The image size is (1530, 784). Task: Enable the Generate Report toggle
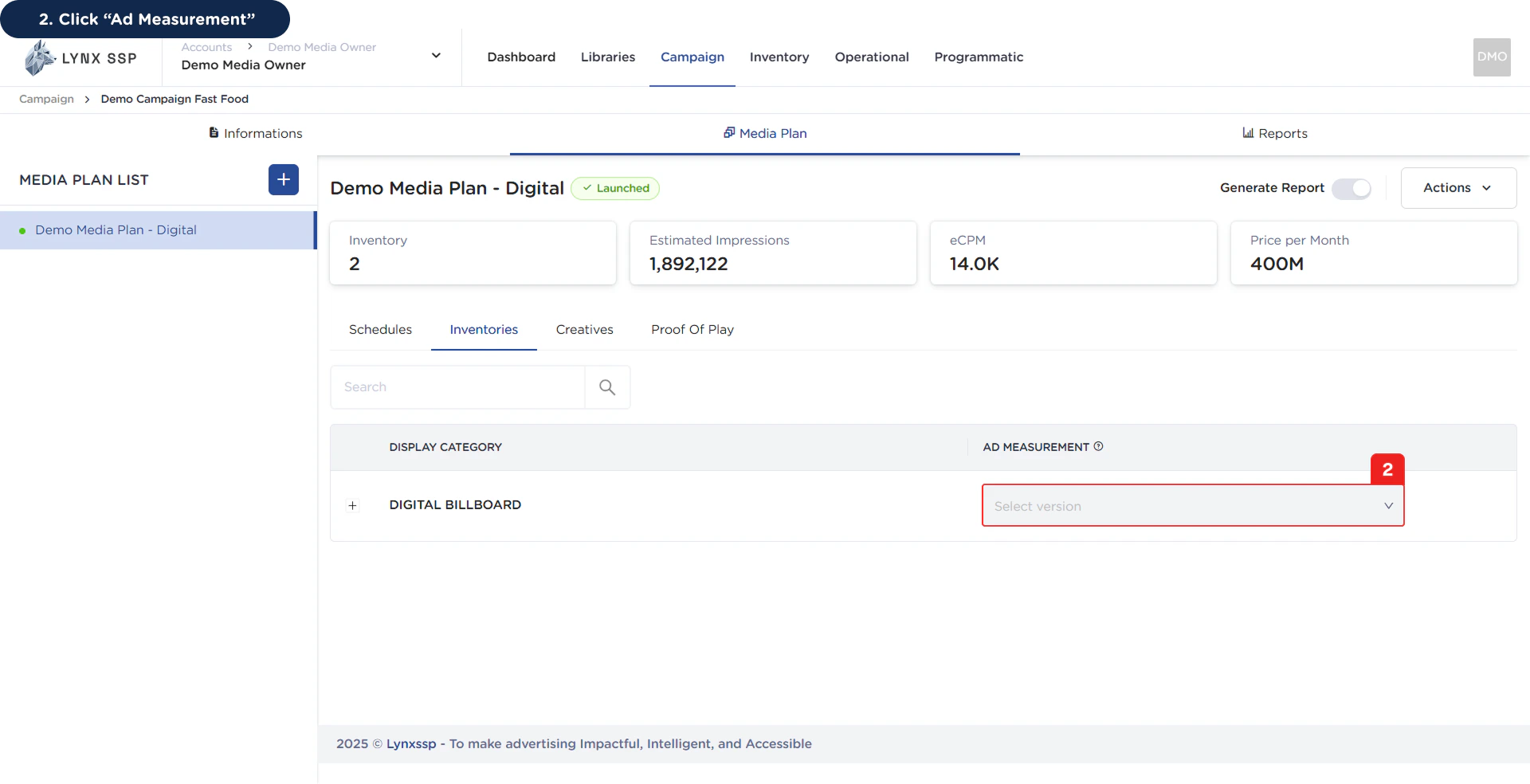[1351, 189]
